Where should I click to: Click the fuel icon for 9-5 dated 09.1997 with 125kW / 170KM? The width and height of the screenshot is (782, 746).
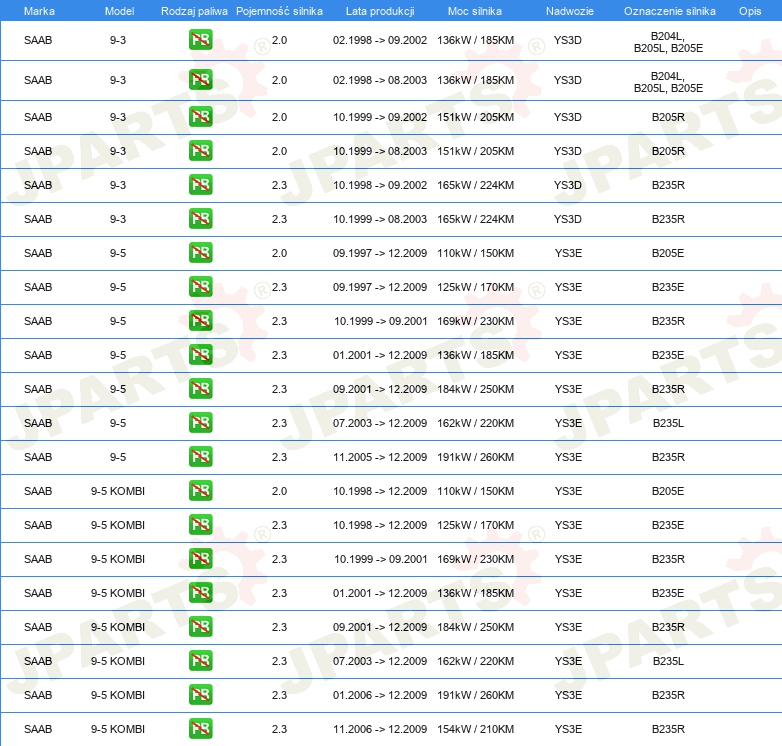click(200, 287)
